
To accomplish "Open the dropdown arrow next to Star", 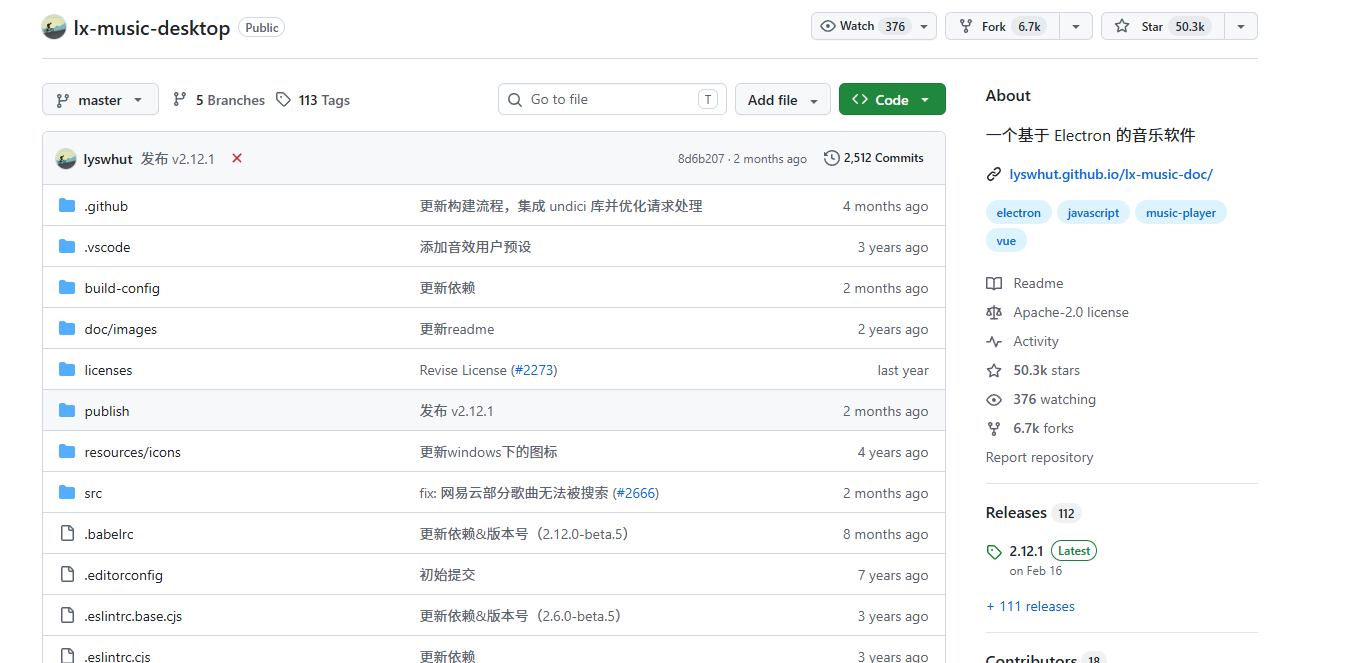I will (1241, 26).
